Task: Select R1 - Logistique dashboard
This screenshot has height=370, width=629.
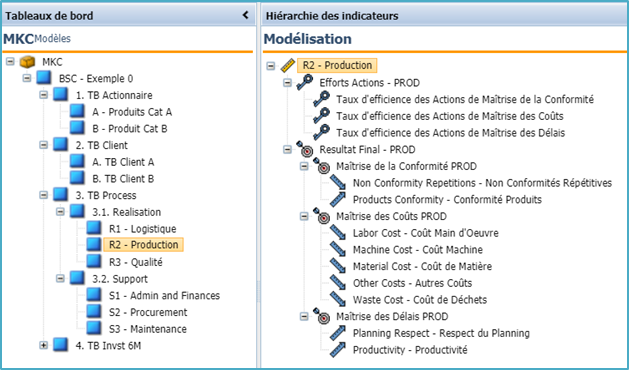Action: [x=142, y=229]
